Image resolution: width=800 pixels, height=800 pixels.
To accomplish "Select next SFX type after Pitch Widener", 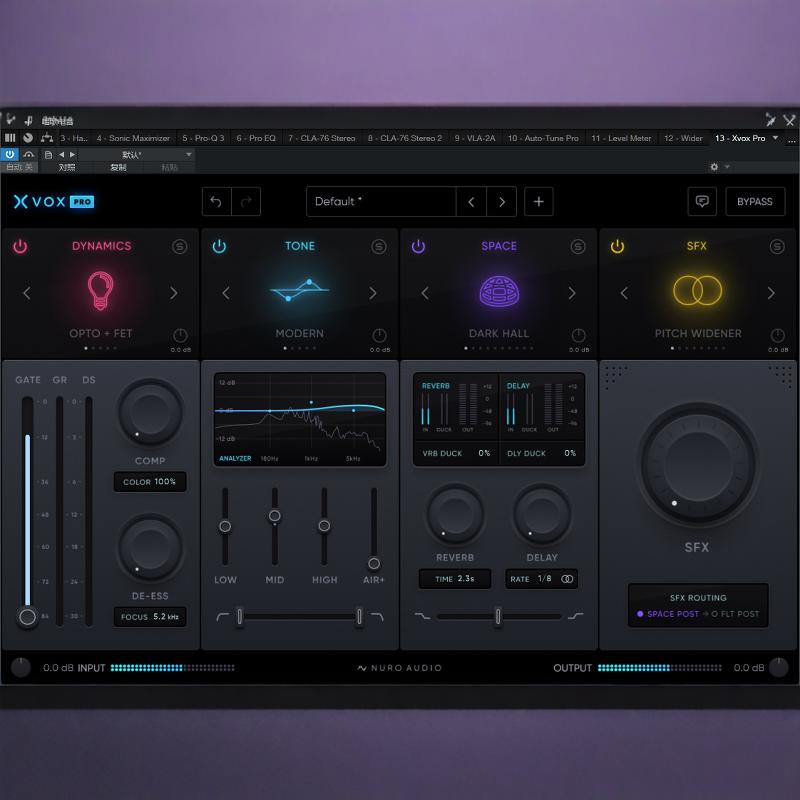I will click(771, 293).
